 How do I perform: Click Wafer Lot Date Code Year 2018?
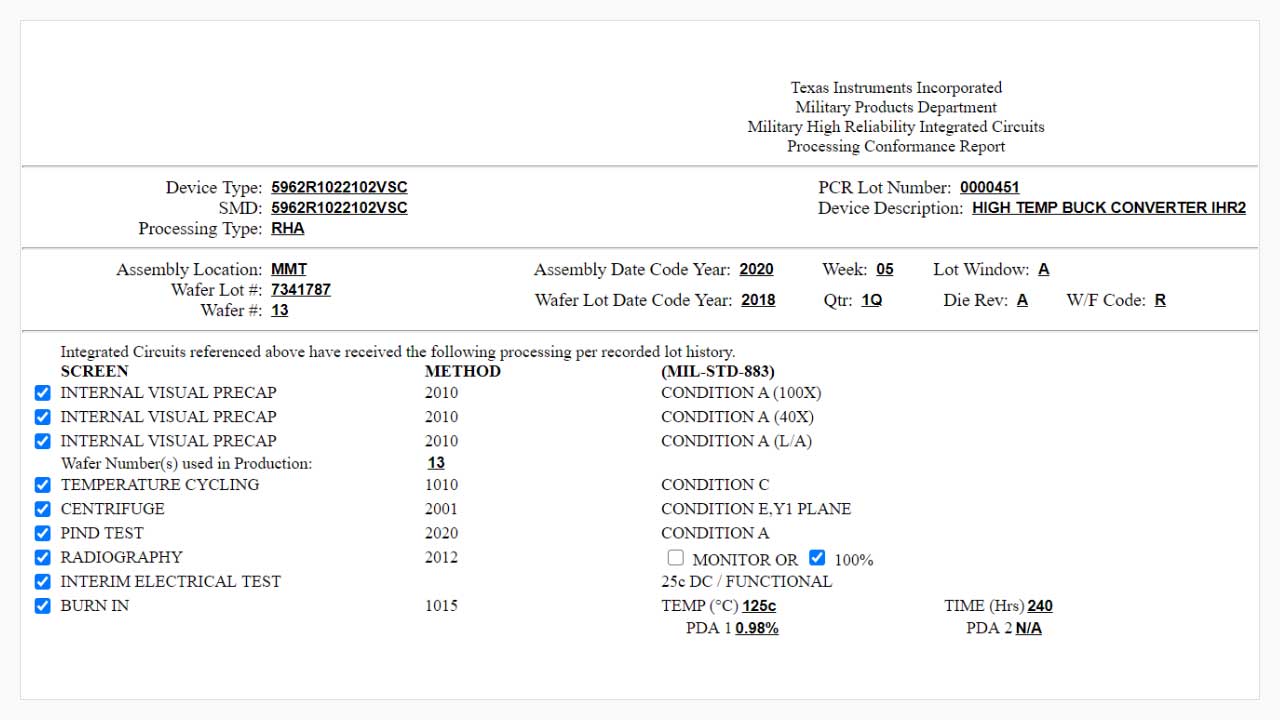tap(758, 300)
